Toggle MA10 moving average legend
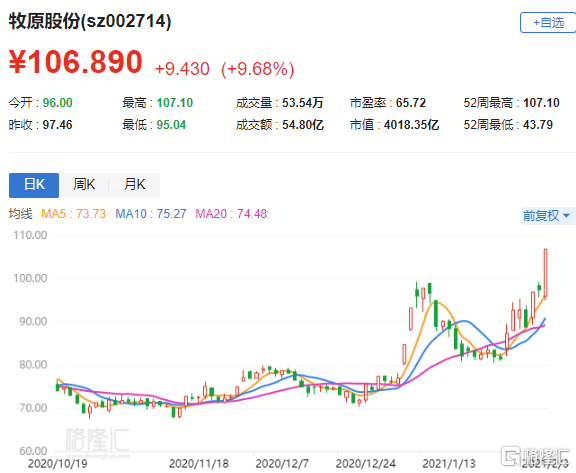Image resolution: width=576 pixels, height=473 pixels. point(151,214)
